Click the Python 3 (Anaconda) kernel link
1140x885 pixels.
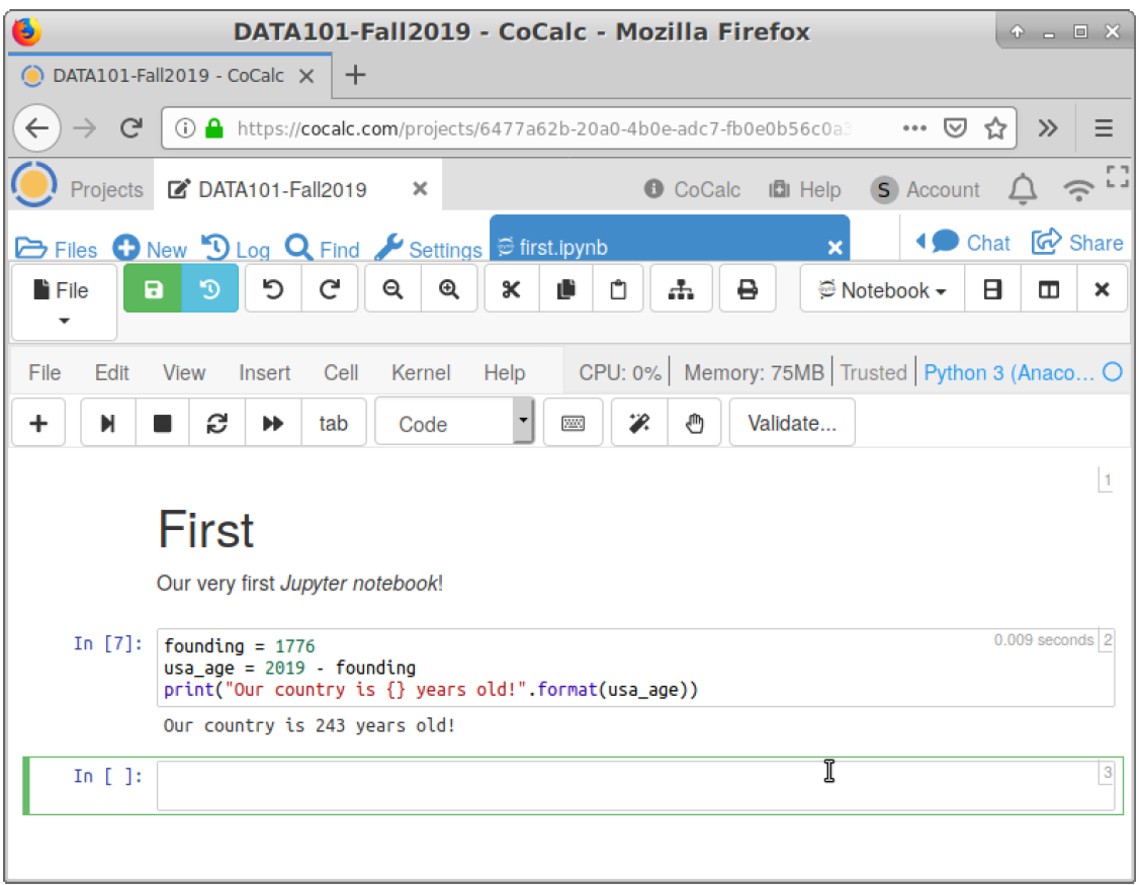[x=1008, y=372]
